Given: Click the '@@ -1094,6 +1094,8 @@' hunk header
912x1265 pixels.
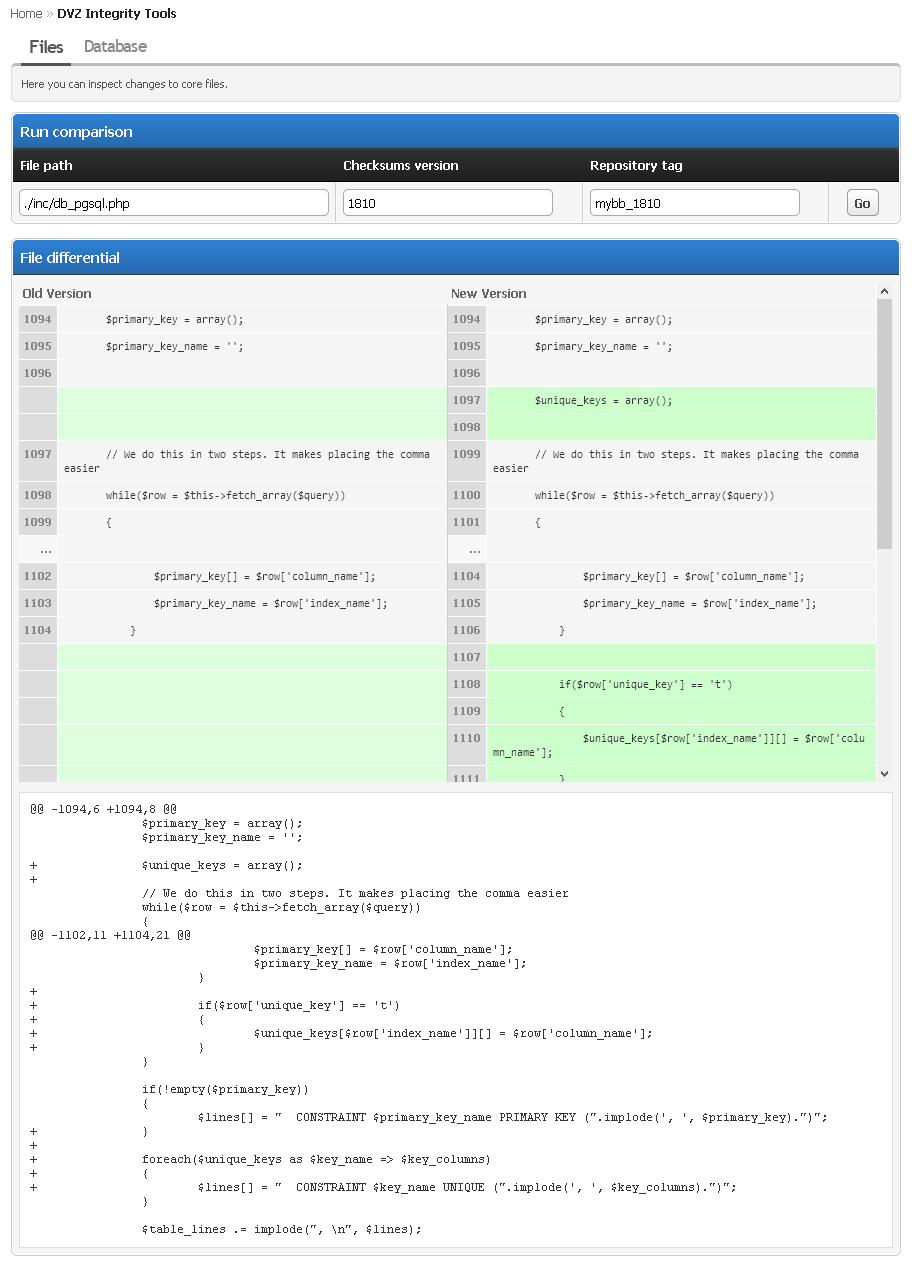Looking at the screenshot, I should coord(104,810).
